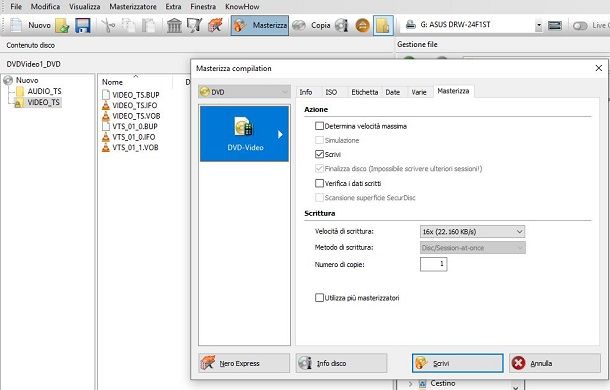Image resolution: width=610 pixels, height=390 pixels.
Task: Open the DVD disc type dropdown
Action: click(244, 92)
